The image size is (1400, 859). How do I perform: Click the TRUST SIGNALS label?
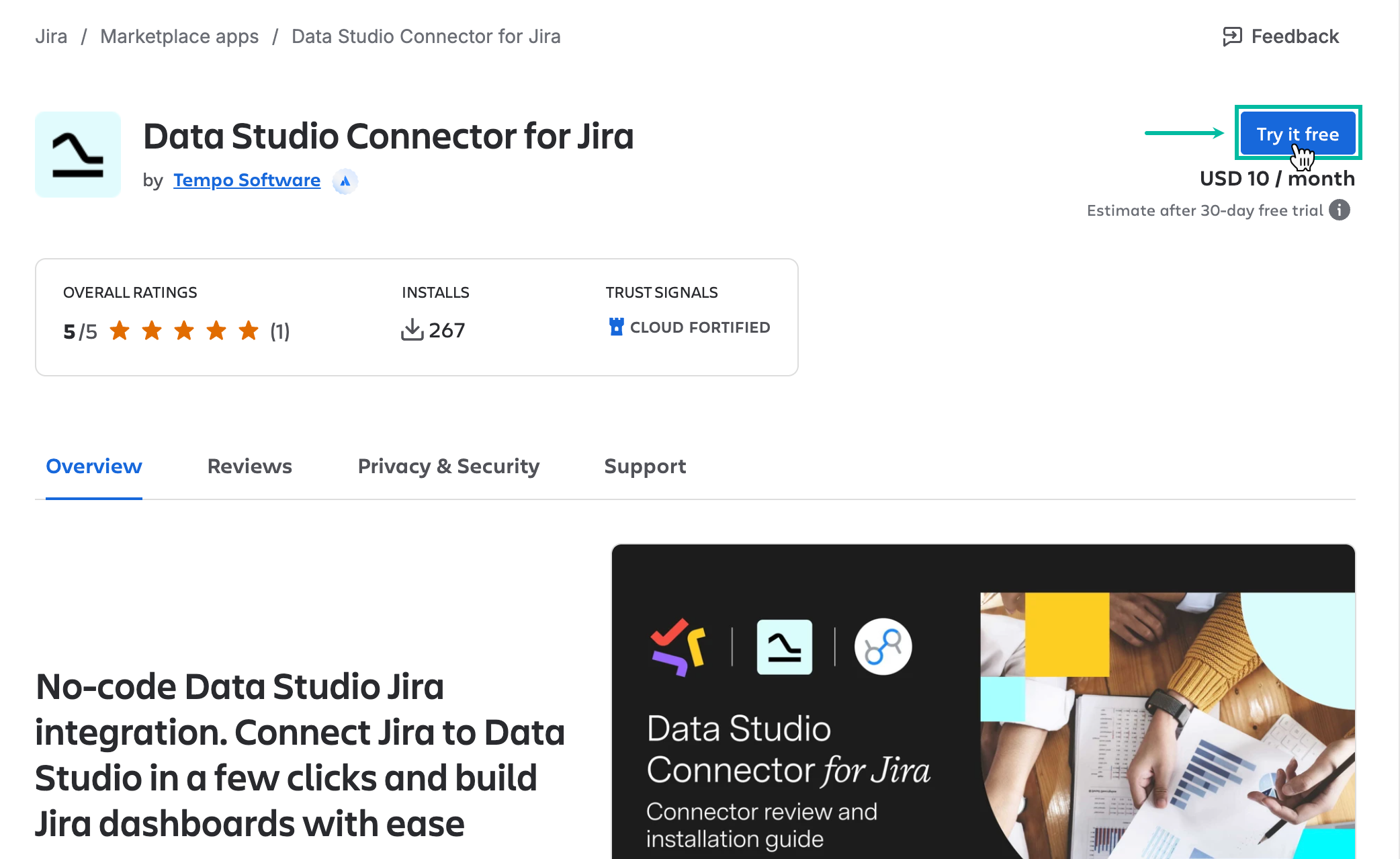662,292
